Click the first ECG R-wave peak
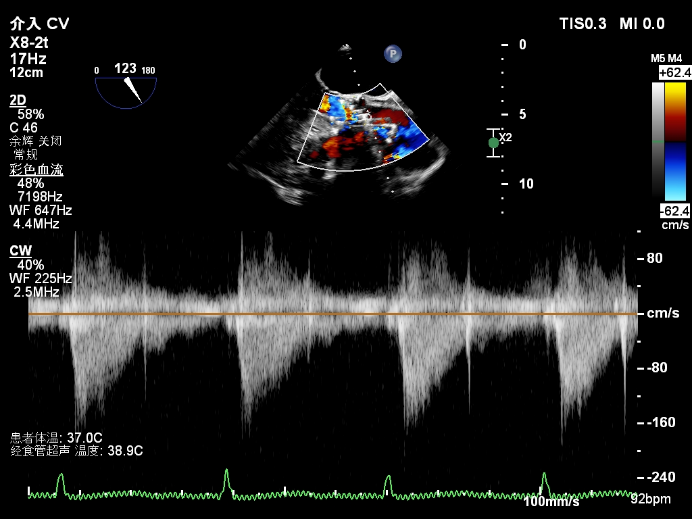Viewport: 693px width, 520px height. 61,475
